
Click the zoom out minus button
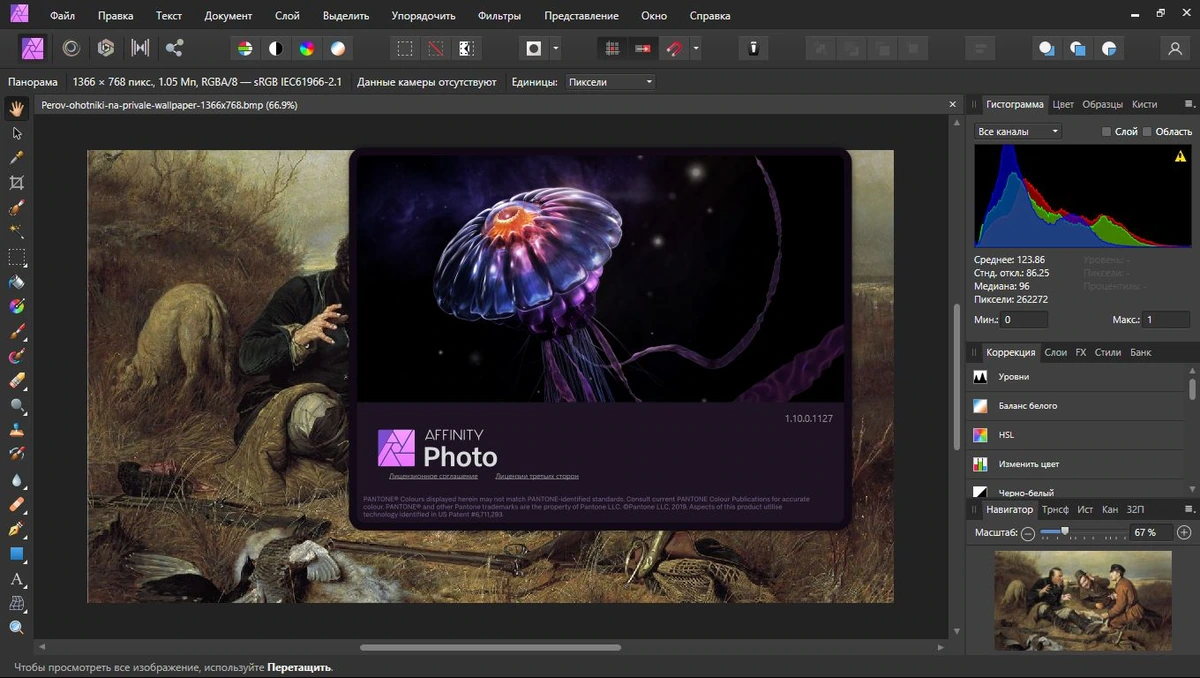1028,533
